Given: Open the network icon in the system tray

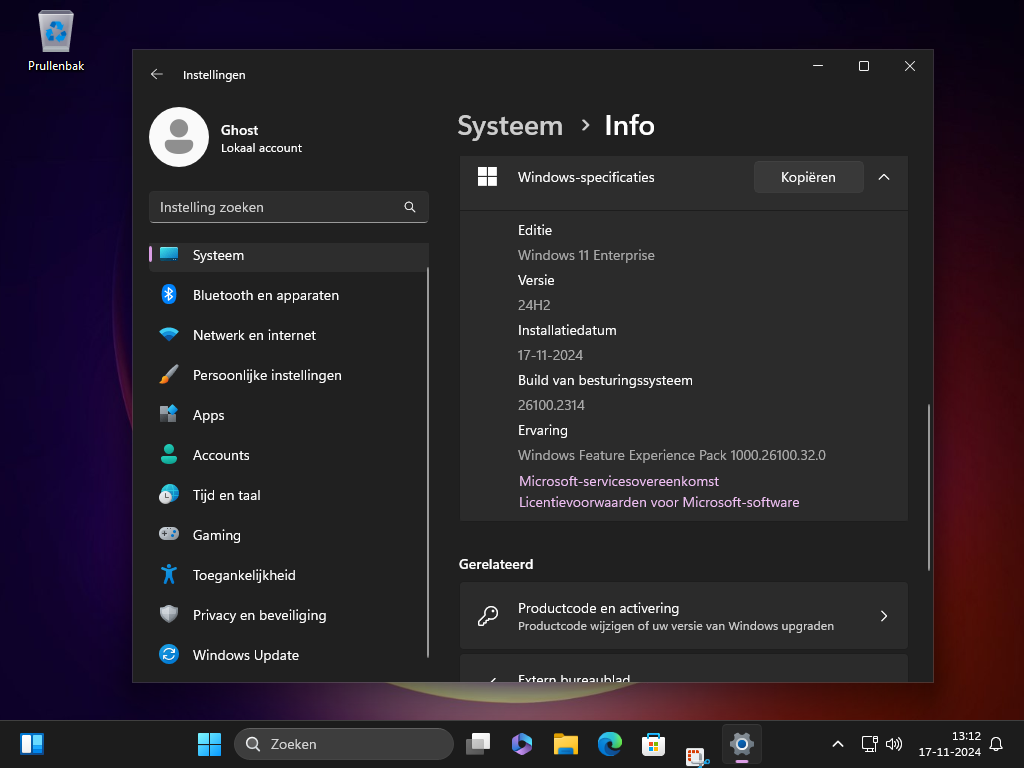Looking at the screenshot, I should 869,744.
